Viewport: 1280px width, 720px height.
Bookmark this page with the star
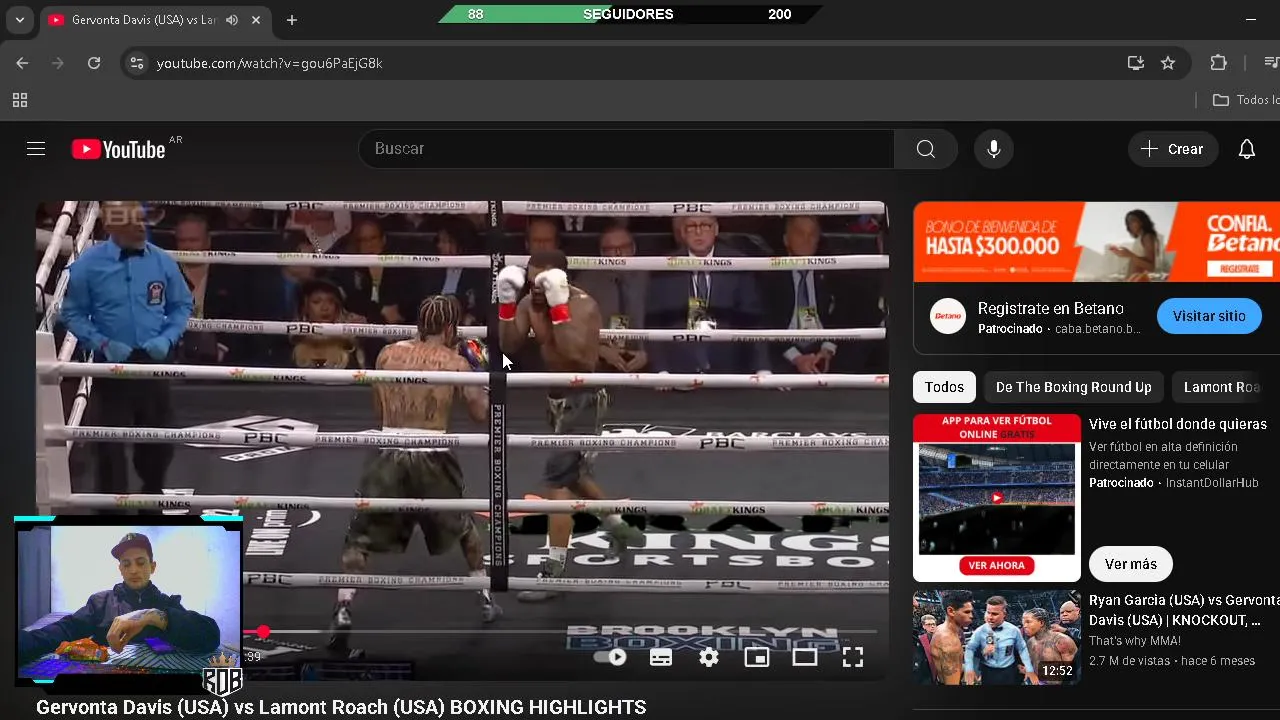click(x=1168, y=63)
